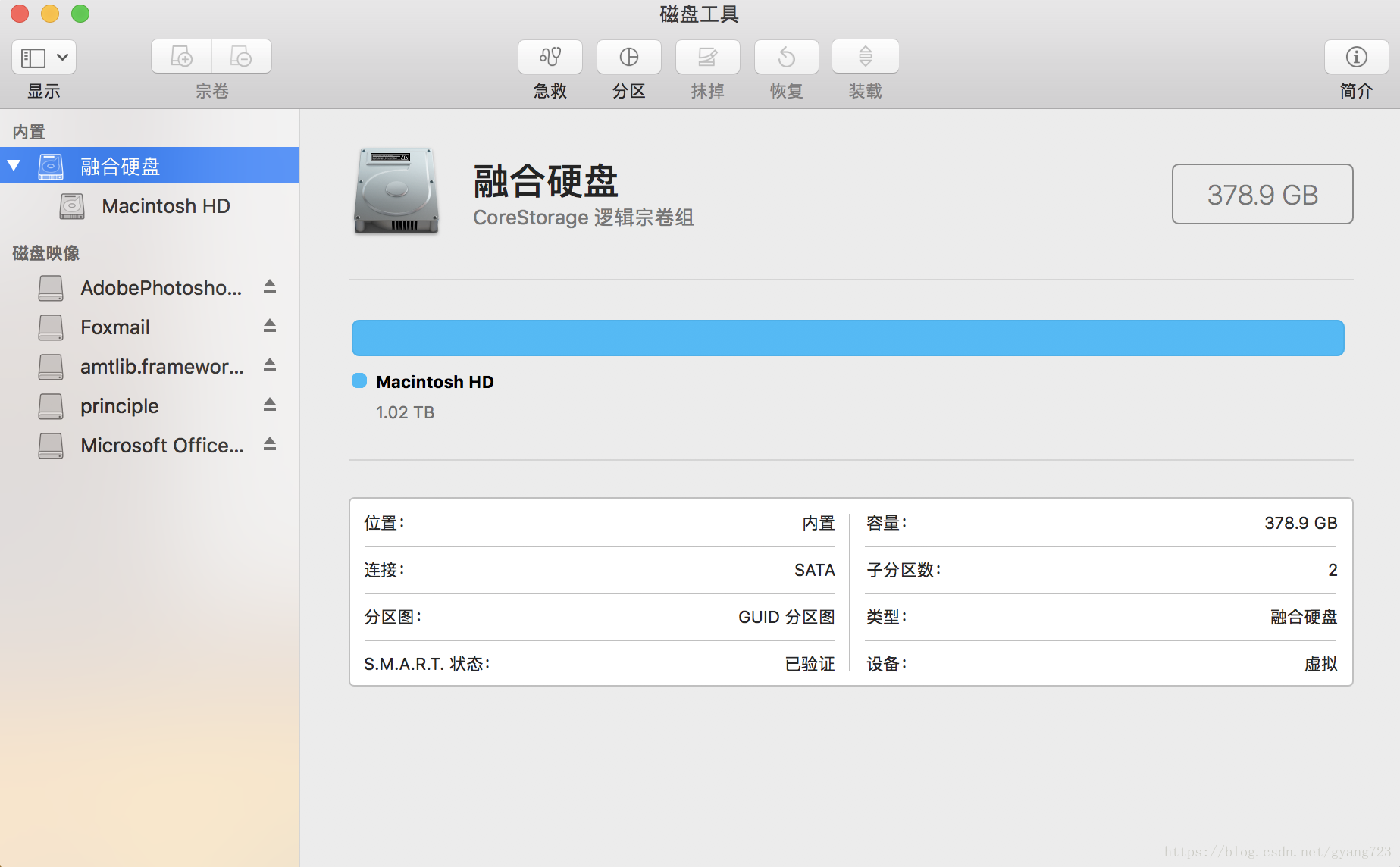The image size is (1400, 867).
Task: Click the remove volume (宗卷) minus icon
Action: click(x=241, y=57)
